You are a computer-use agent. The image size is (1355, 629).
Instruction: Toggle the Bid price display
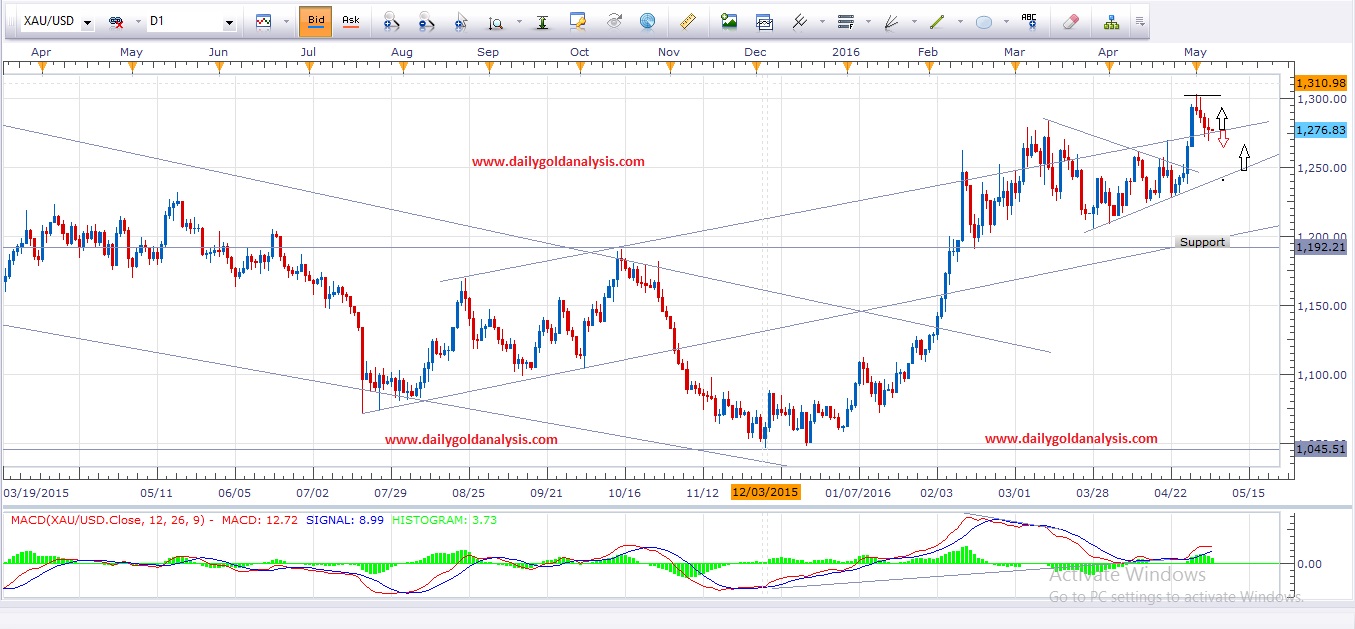point(316,20)
